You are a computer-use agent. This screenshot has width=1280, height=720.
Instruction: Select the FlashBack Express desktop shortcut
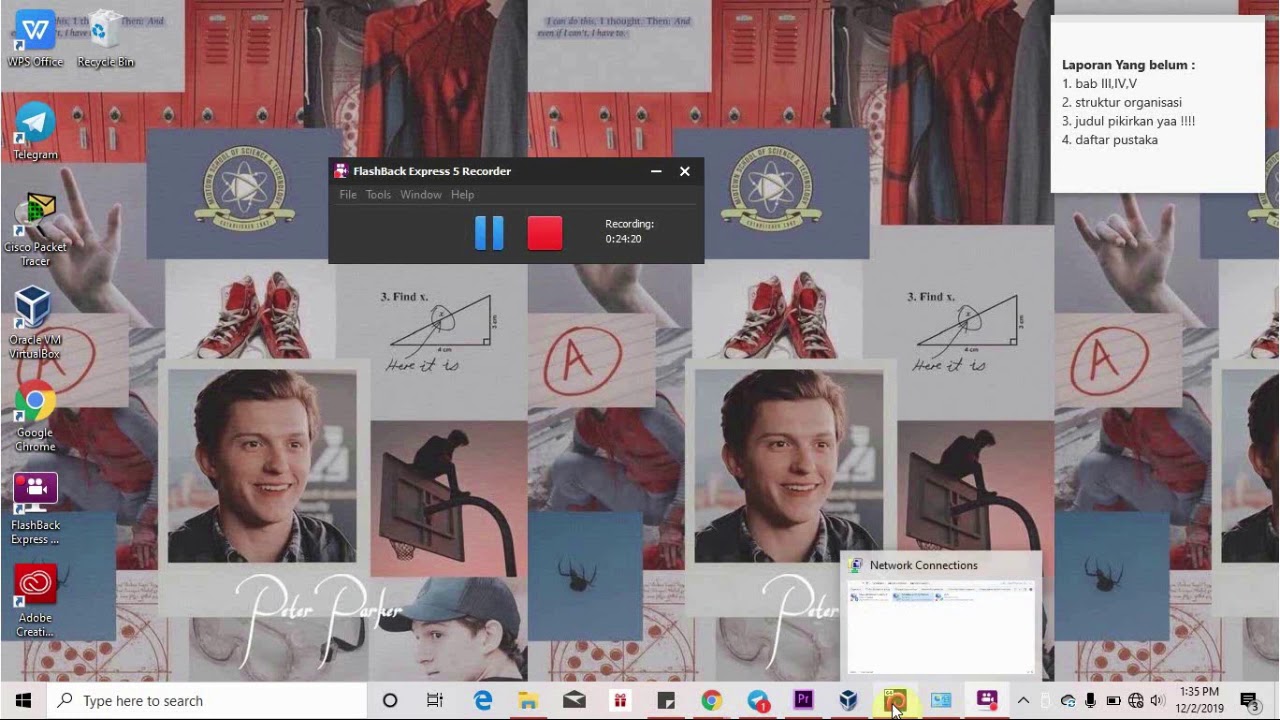pyautogui.click(x=35, y=509)
